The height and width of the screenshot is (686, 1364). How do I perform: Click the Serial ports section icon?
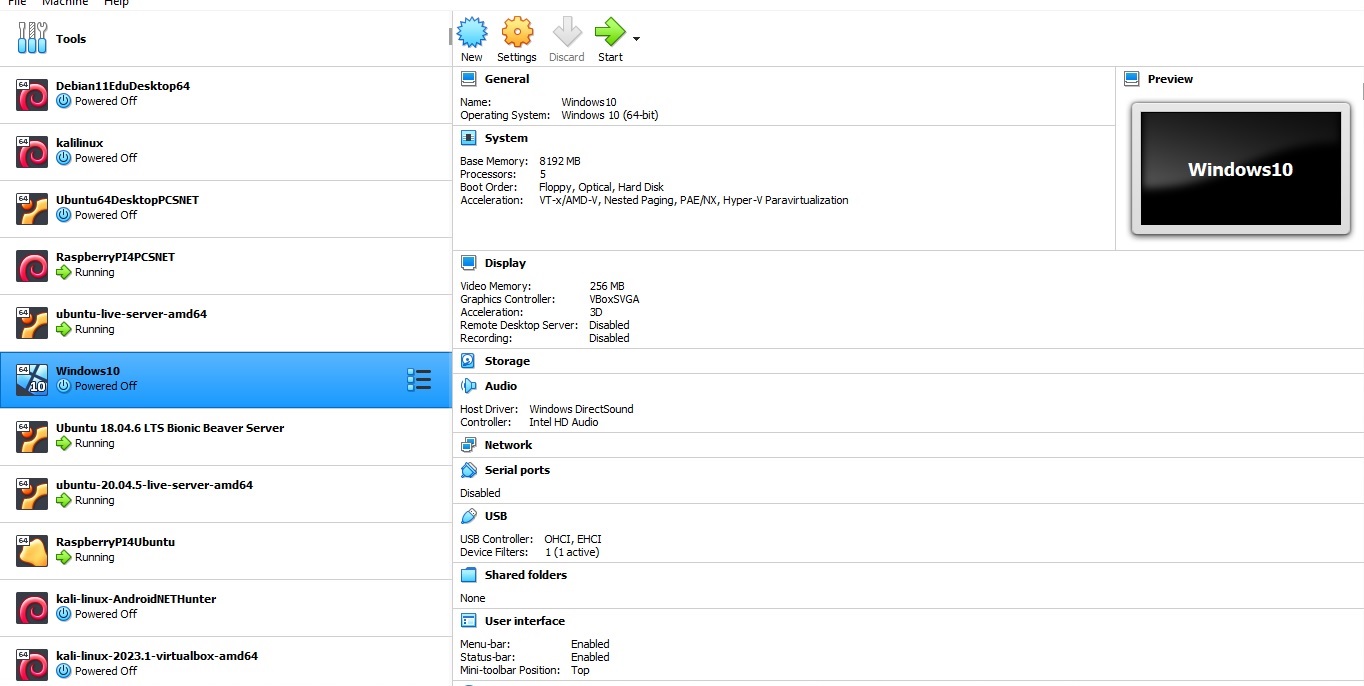[468, 470]
